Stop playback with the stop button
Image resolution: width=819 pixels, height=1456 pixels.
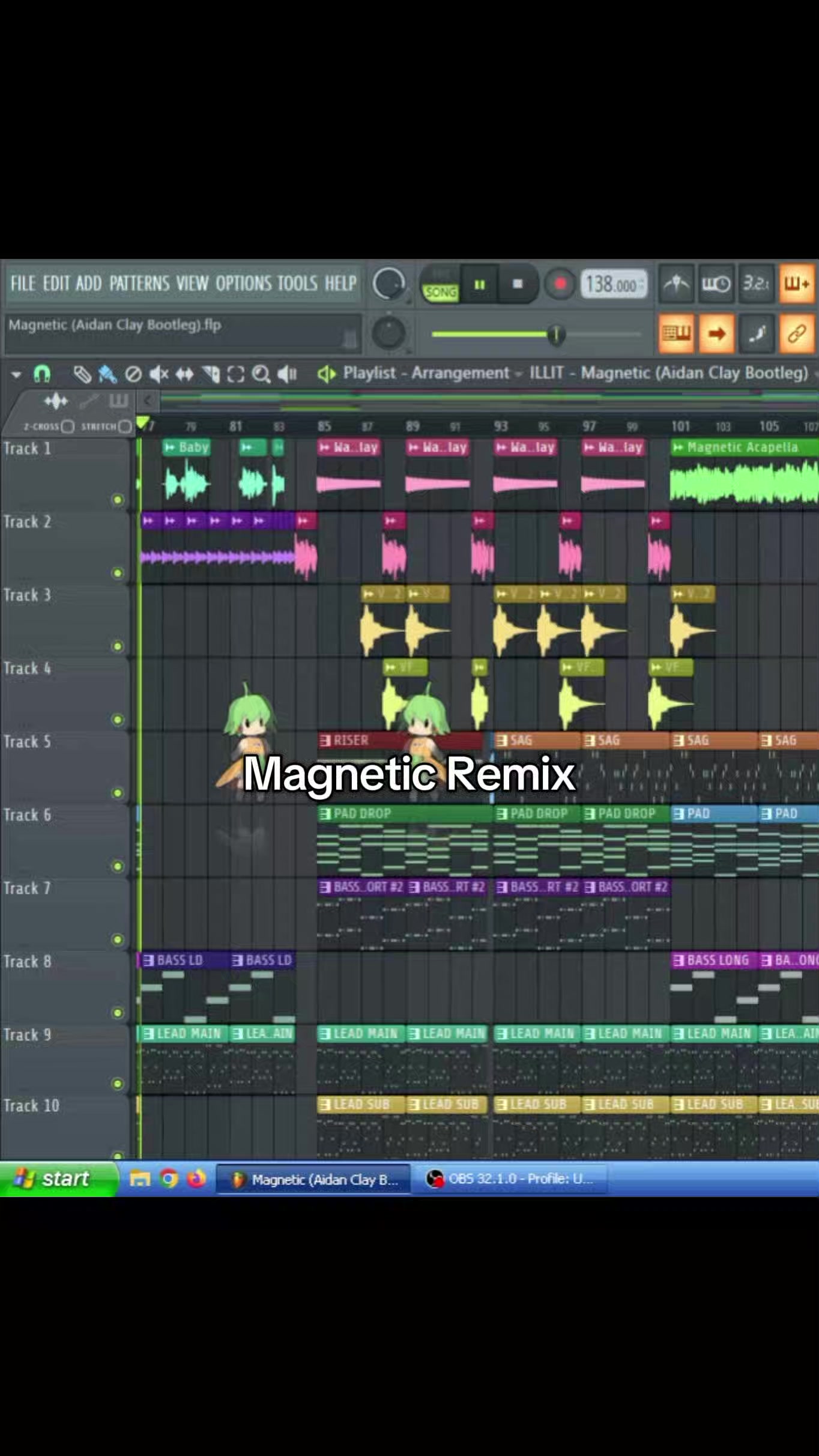click(517, 284)
